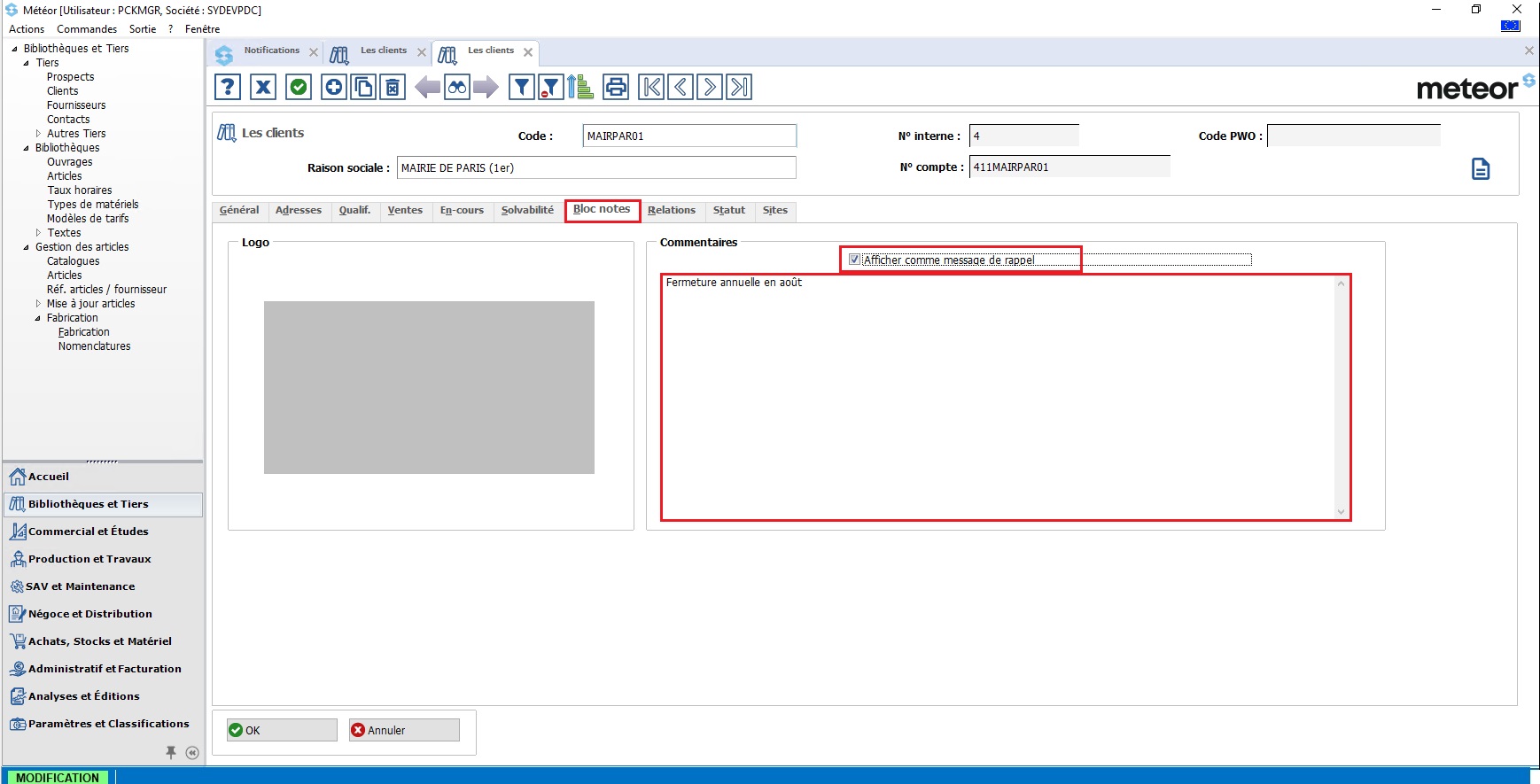Click the pin icon at sidebar bottom
Screen dimensions: 1540x784
[x=171, y=752]
